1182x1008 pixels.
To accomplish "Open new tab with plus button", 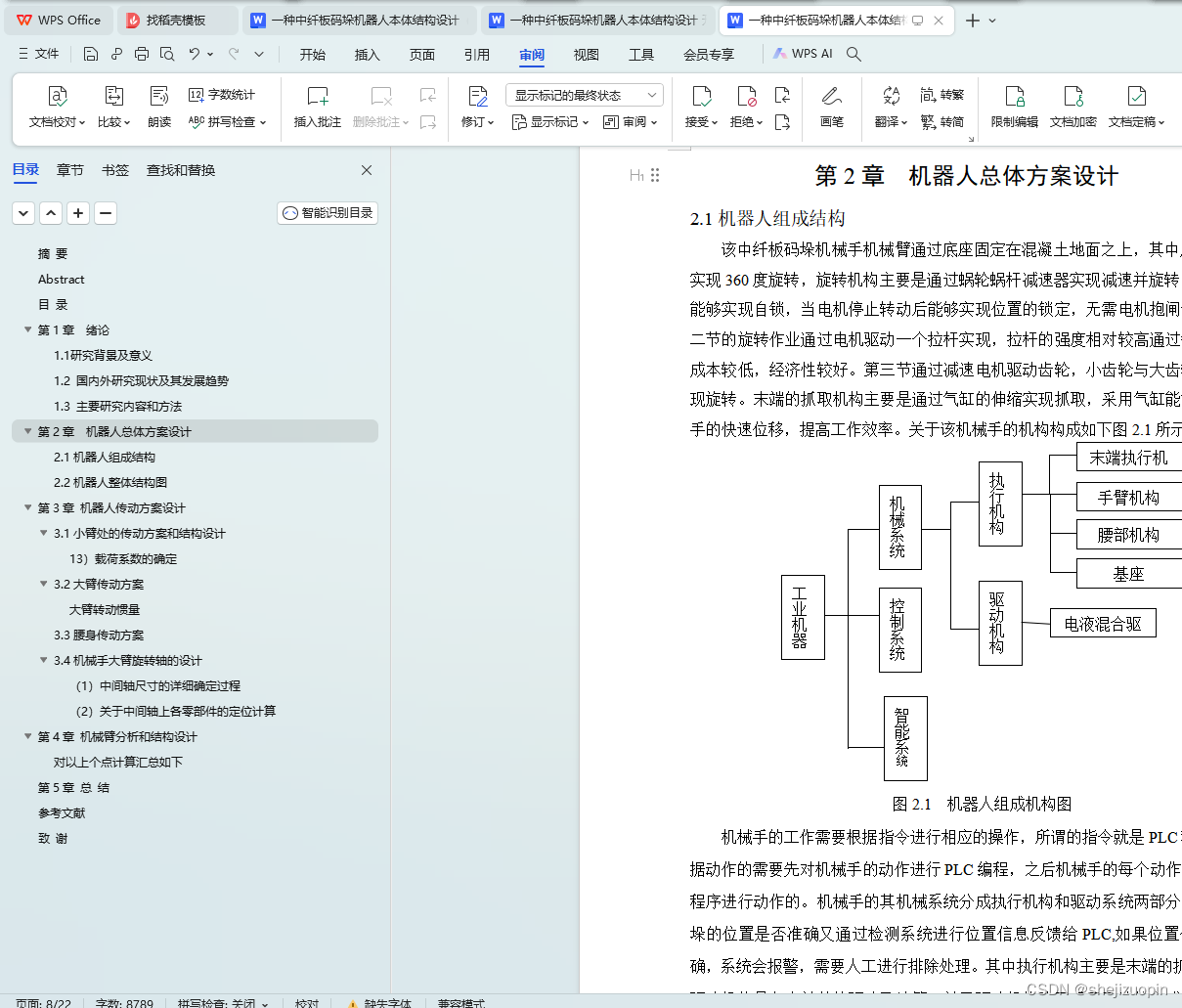I will (x=972, y=20).
